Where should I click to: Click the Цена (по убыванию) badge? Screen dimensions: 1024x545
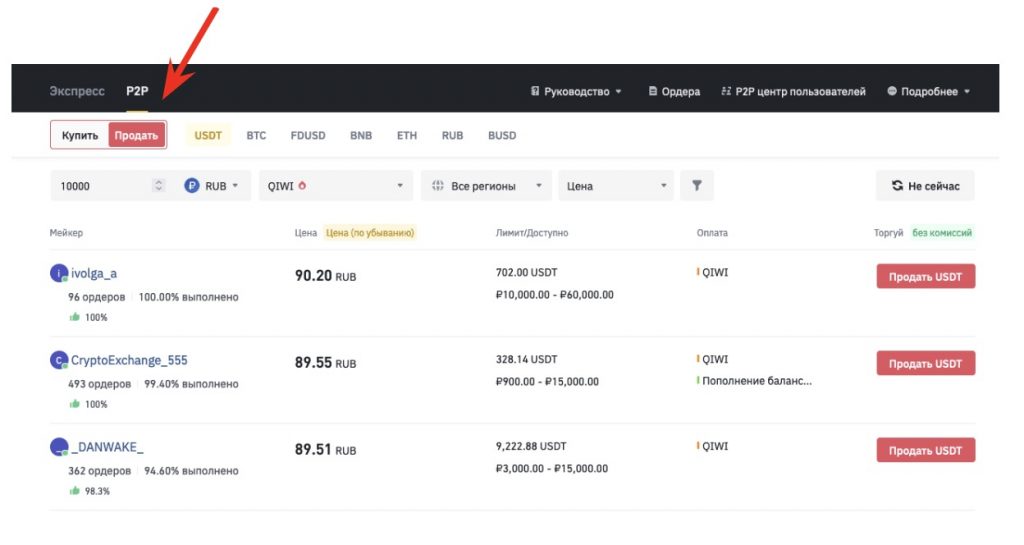(x=370, y=232)
